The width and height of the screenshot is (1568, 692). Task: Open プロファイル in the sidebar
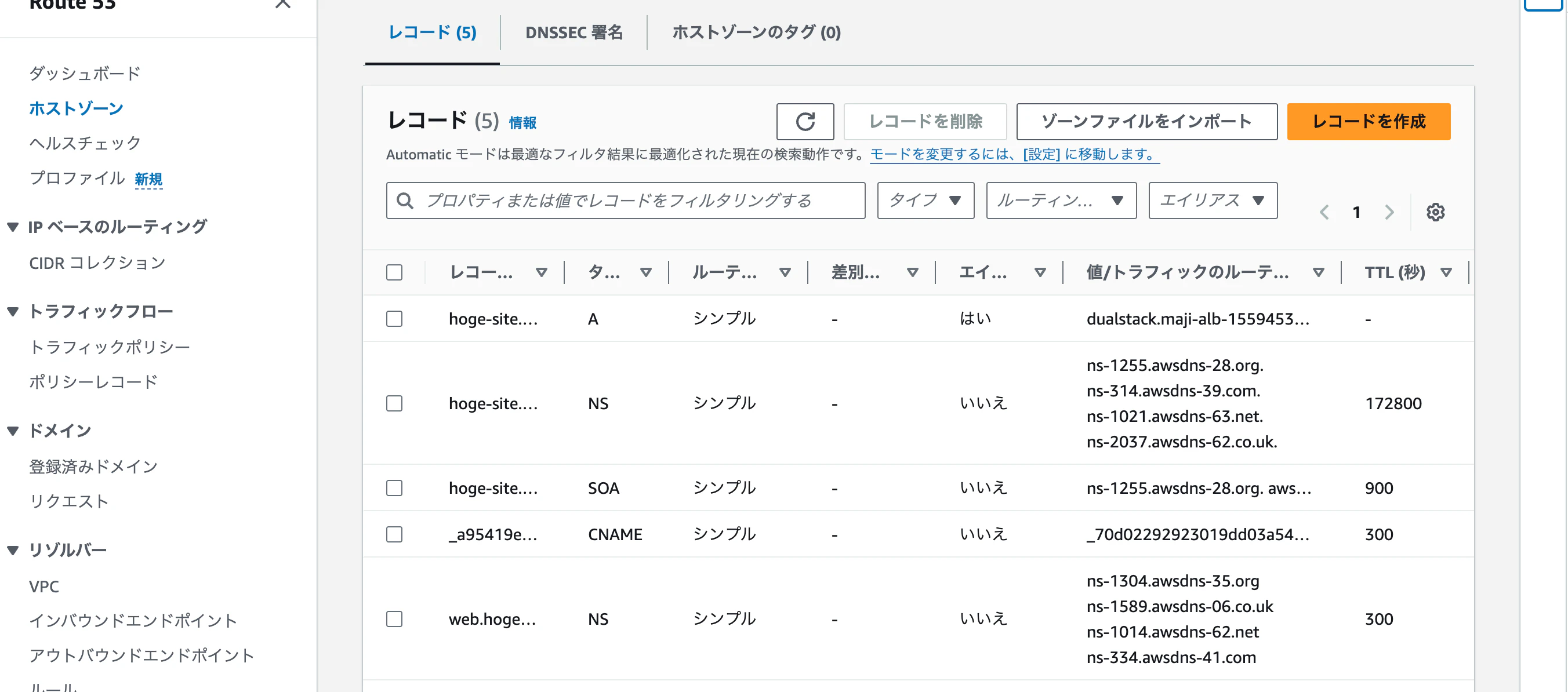pyautogui.click(x=77, y=178)
